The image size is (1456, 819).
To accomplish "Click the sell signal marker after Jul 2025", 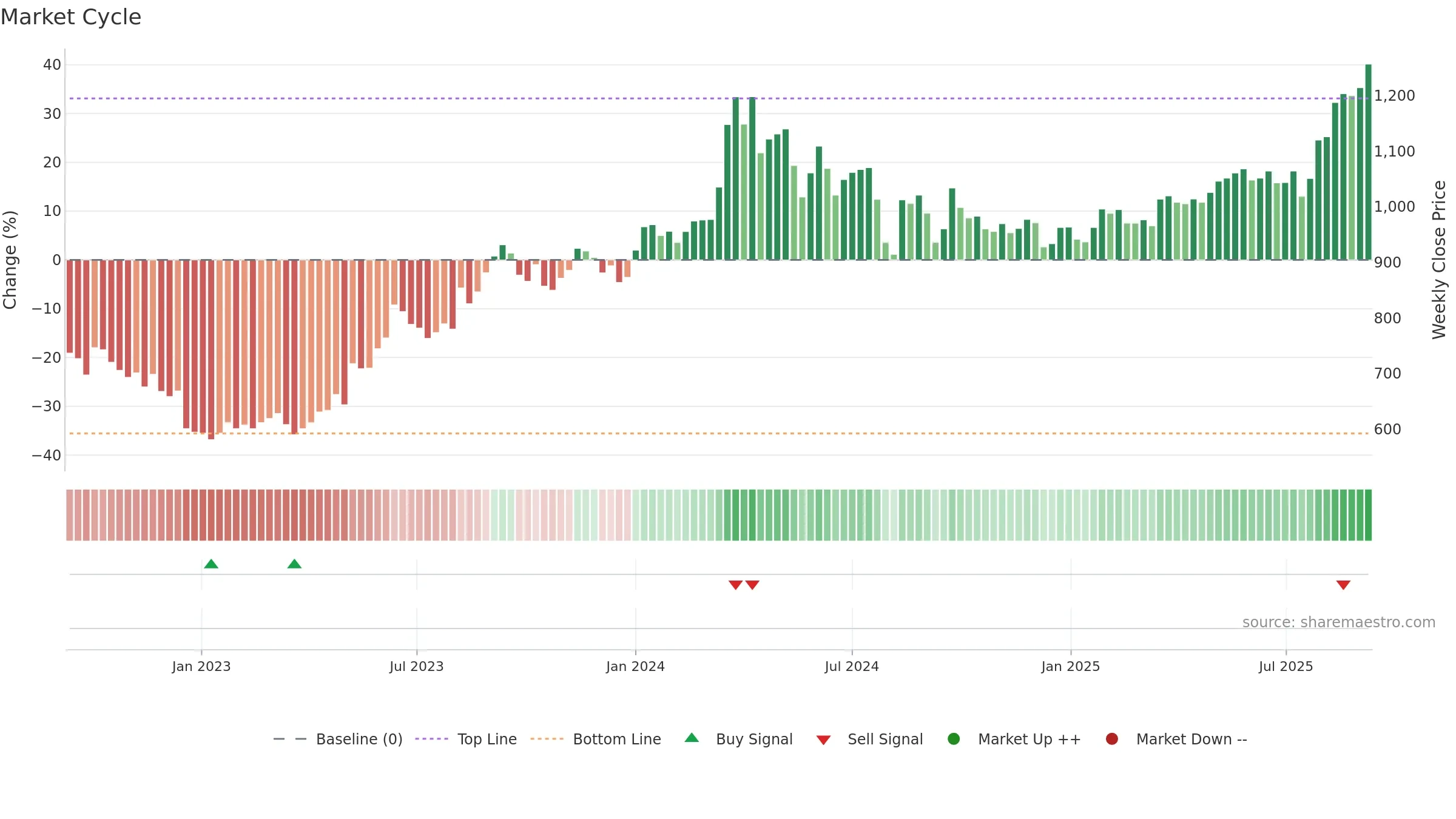I will point(1343,585).
